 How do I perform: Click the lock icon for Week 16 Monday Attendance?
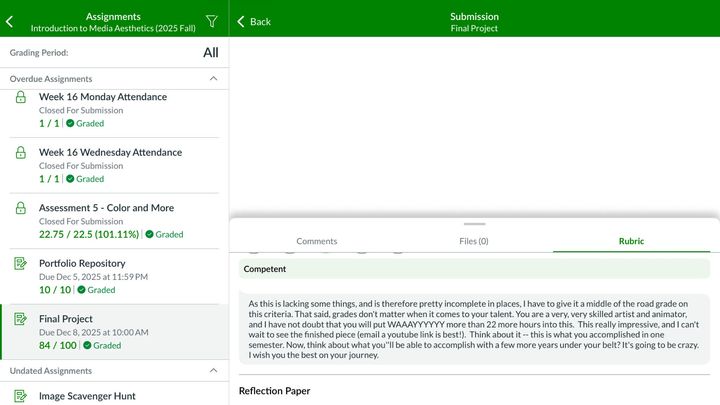click(x=21, y=97)
